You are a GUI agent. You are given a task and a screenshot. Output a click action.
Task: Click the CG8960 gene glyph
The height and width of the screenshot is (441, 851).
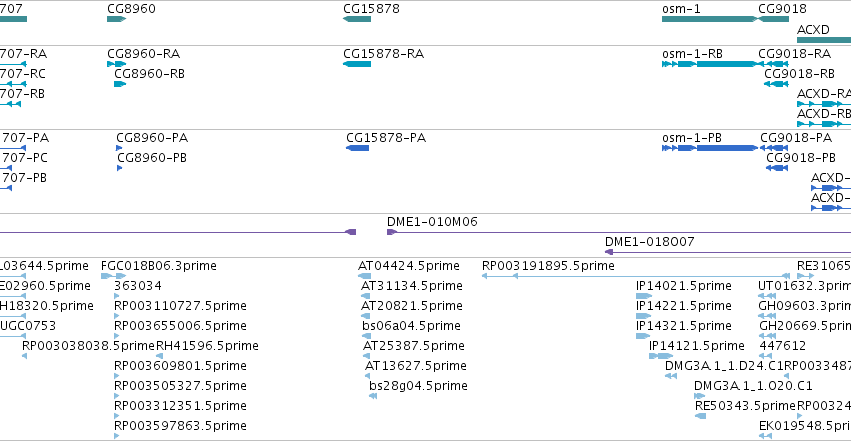point(117,19)
